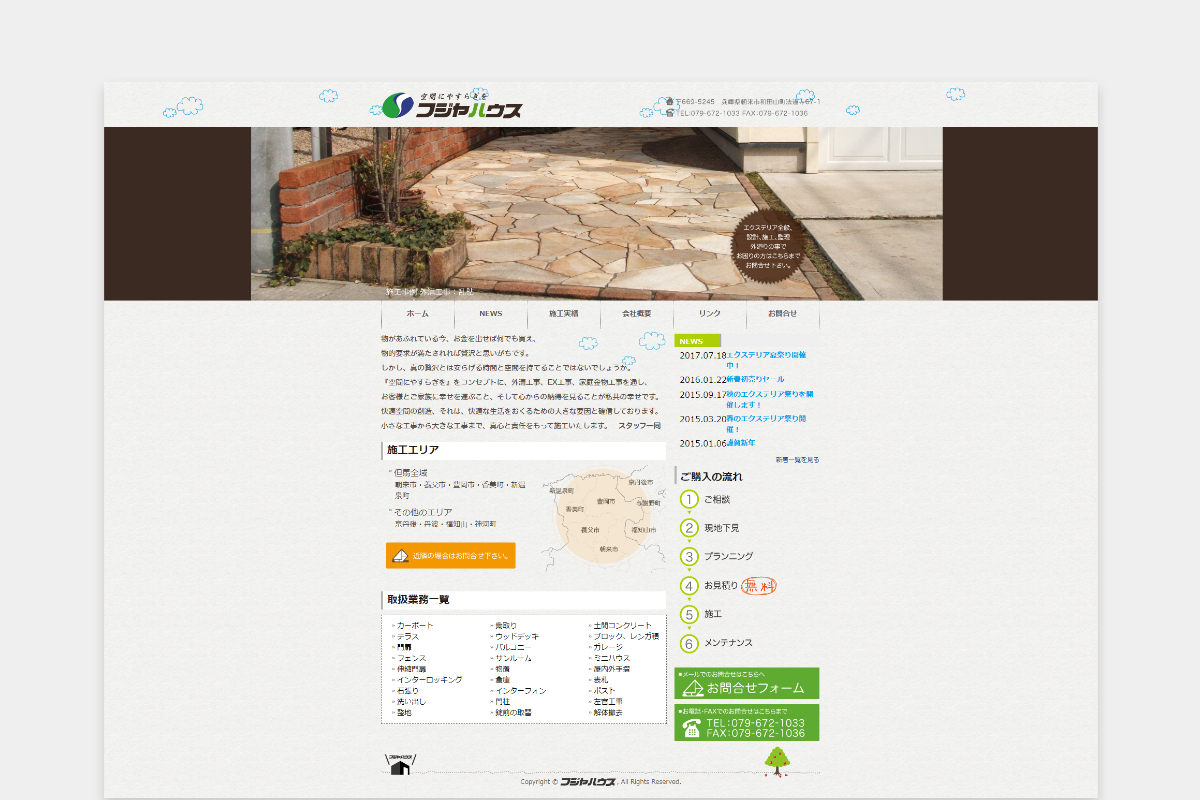Image resolution: width=1200 pixels, height=800 pixels.
Task: Open the お問合せ navigation tab
Action: (783, 314)
